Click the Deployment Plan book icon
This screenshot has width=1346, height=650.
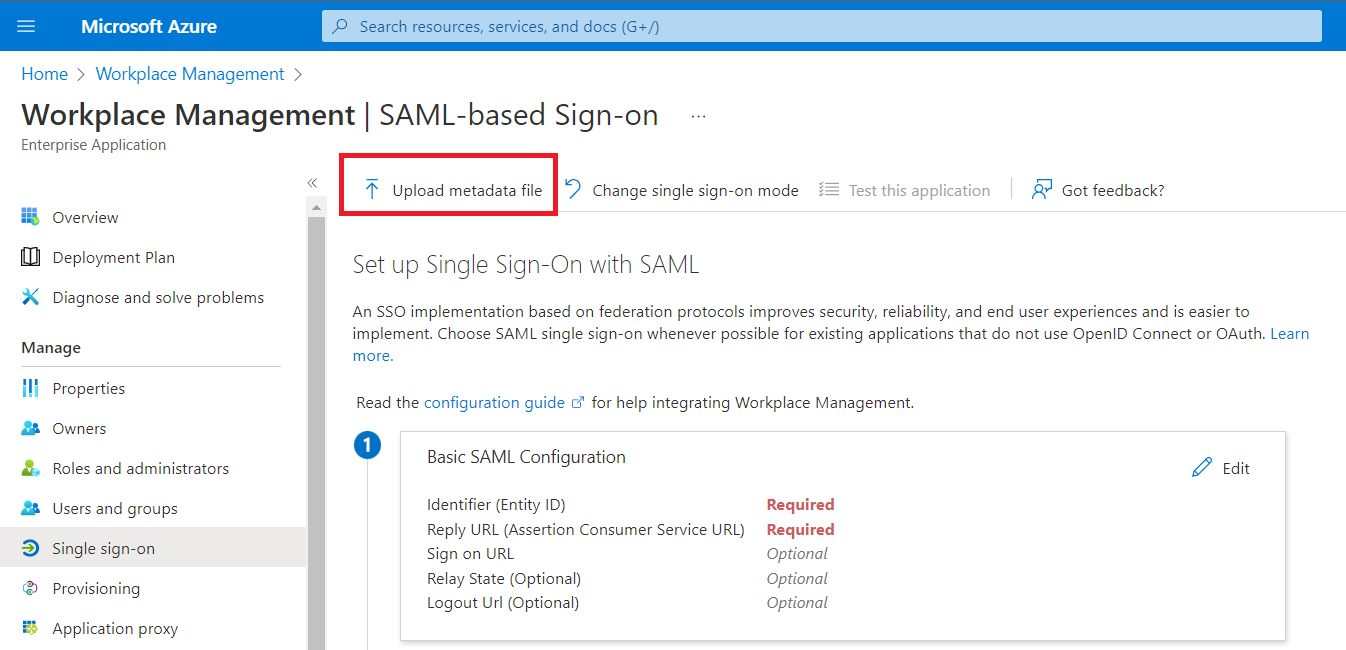[30, 257]
